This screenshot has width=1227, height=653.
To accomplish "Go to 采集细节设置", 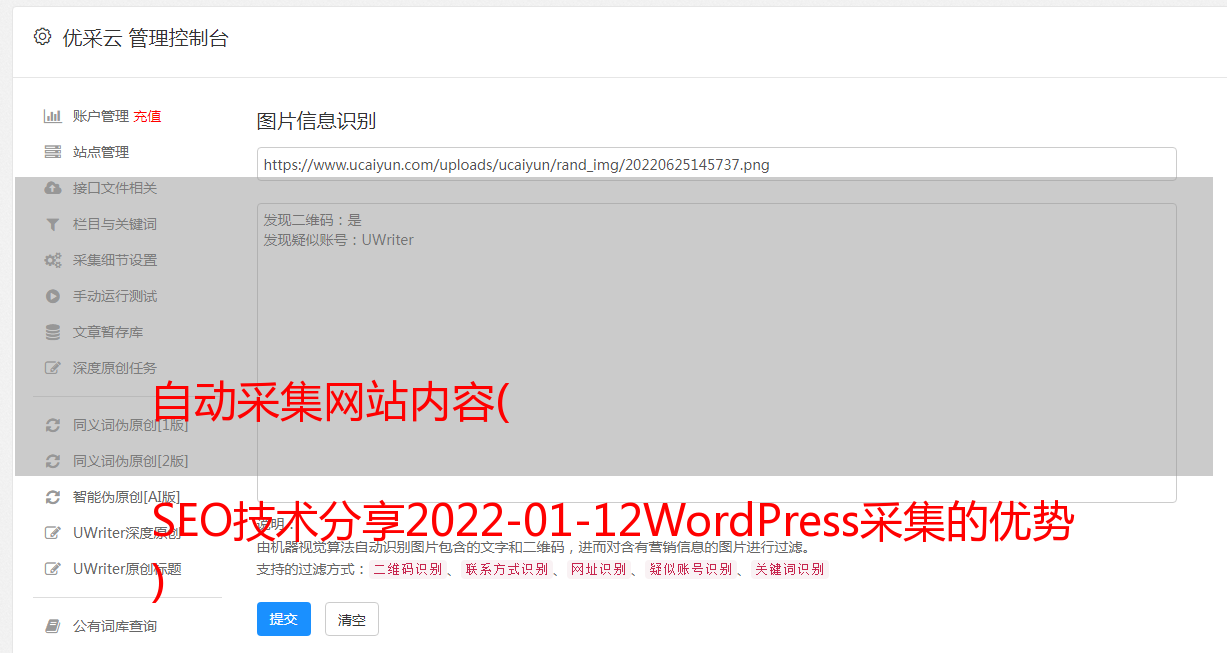I will pos(115,260).
